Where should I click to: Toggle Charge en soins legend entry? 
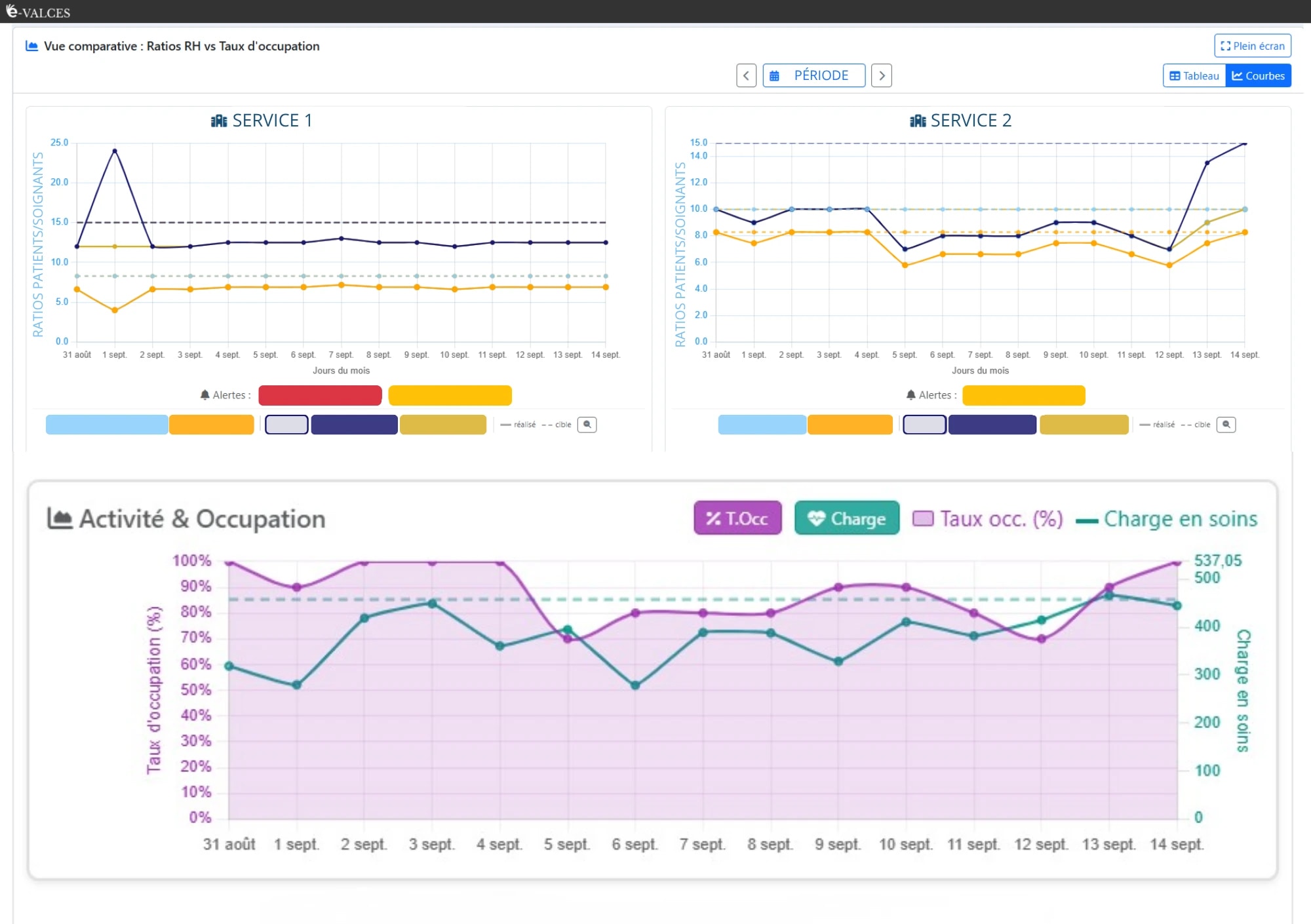1167,519
